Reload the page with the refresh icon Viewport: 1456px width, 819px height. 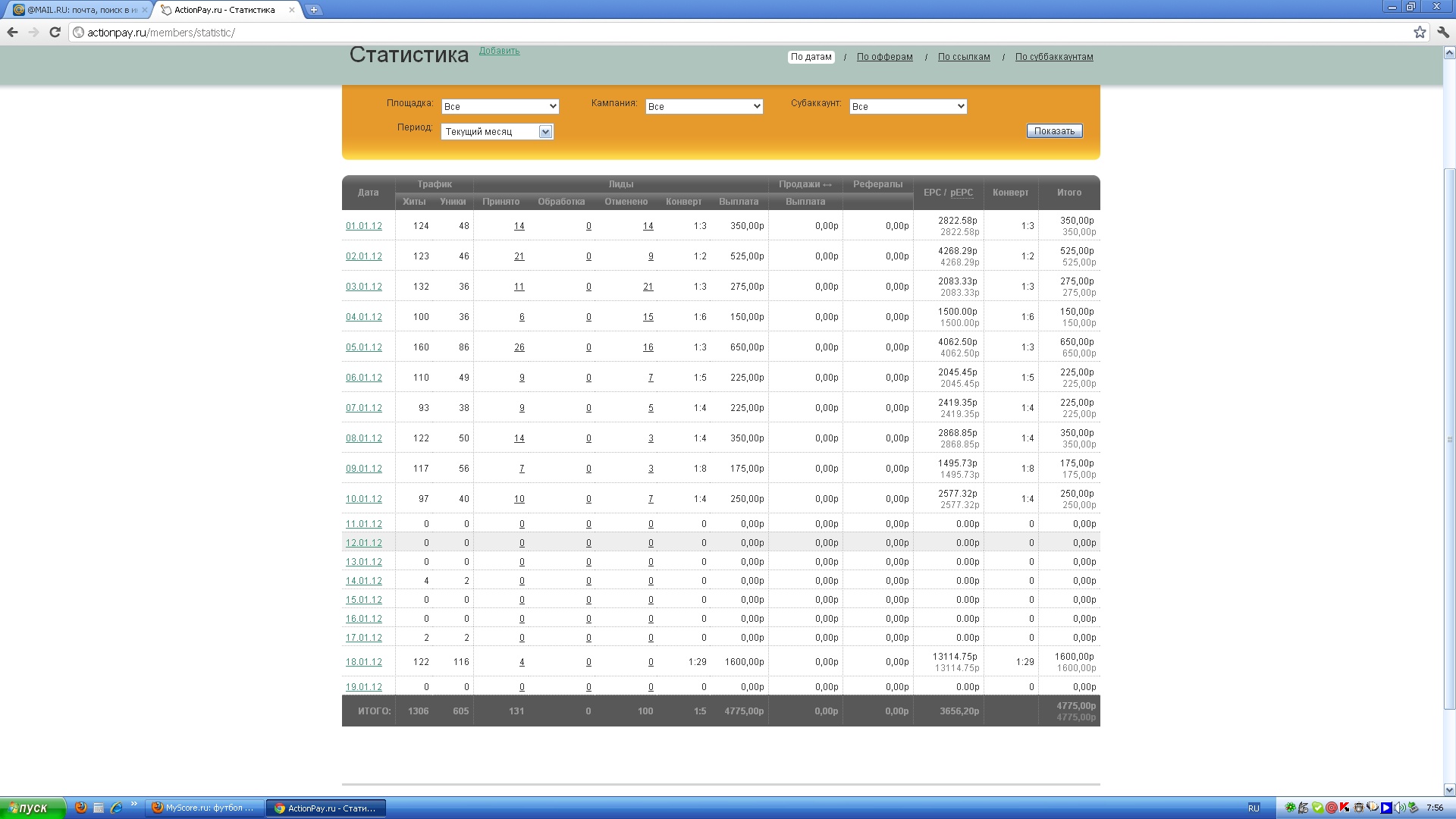[55, 32]
